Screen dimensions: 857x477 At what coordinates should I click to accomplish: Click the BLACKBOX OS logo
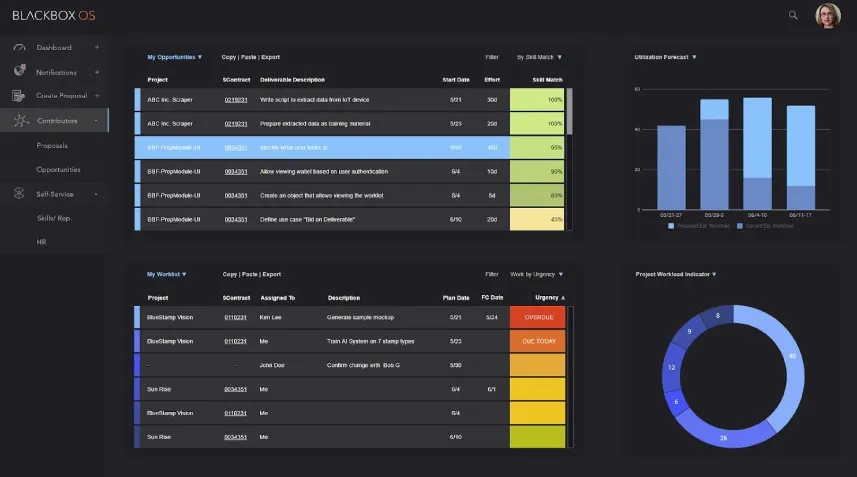coord(54,15)
